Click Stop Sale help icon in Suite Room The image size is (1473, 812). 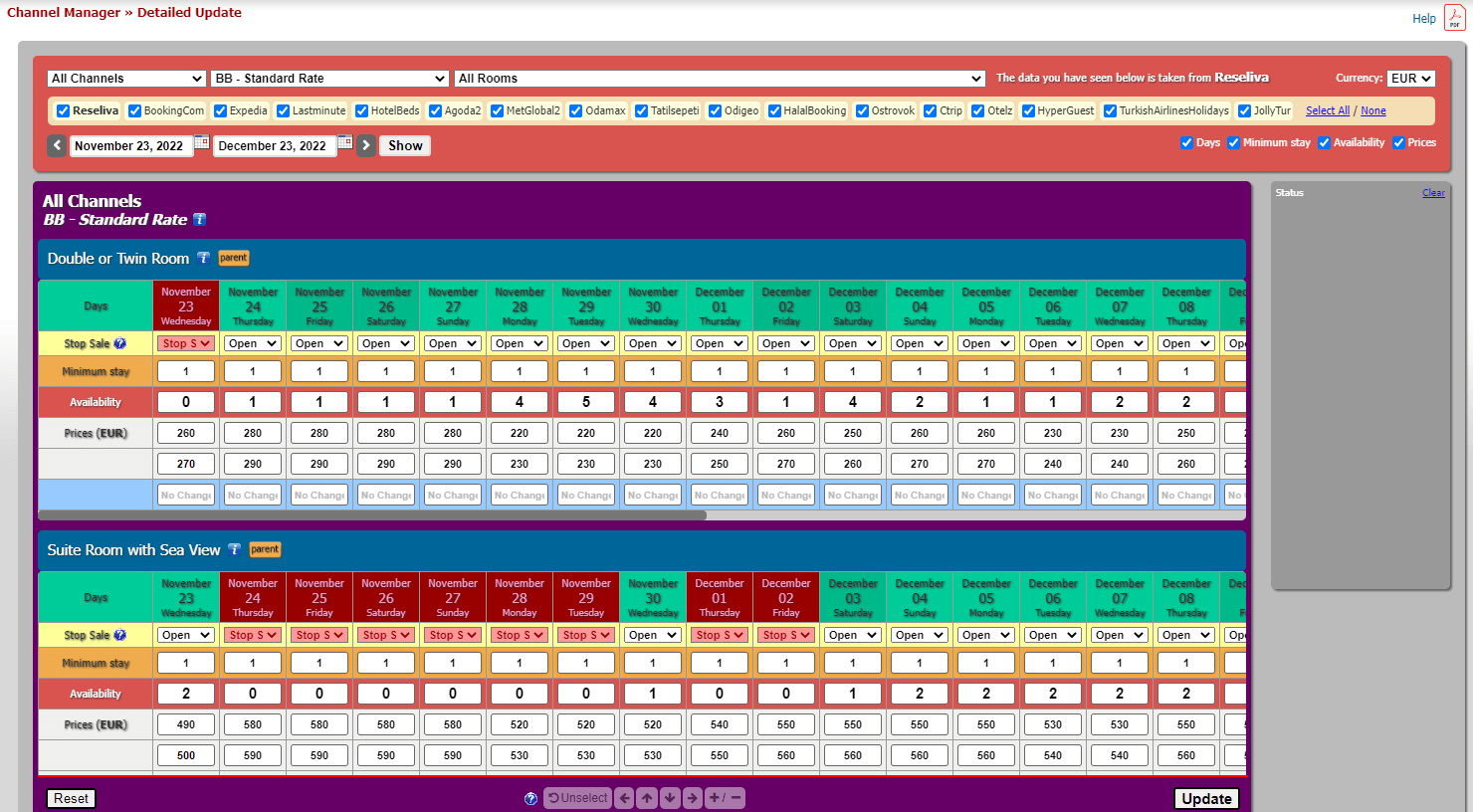pyautogui.click(x=119, y=635)
